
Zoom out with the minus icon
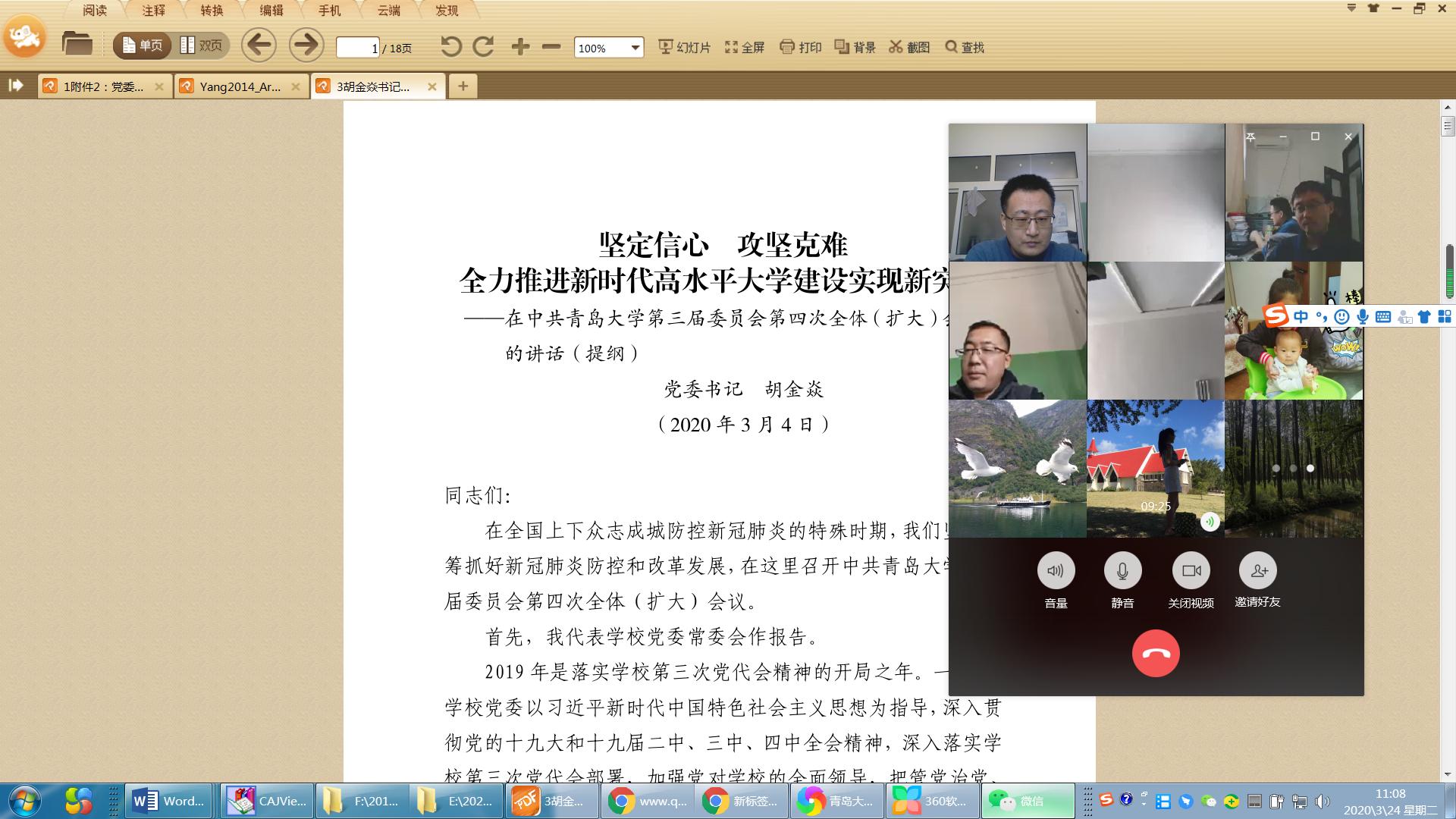click(551, 47)
